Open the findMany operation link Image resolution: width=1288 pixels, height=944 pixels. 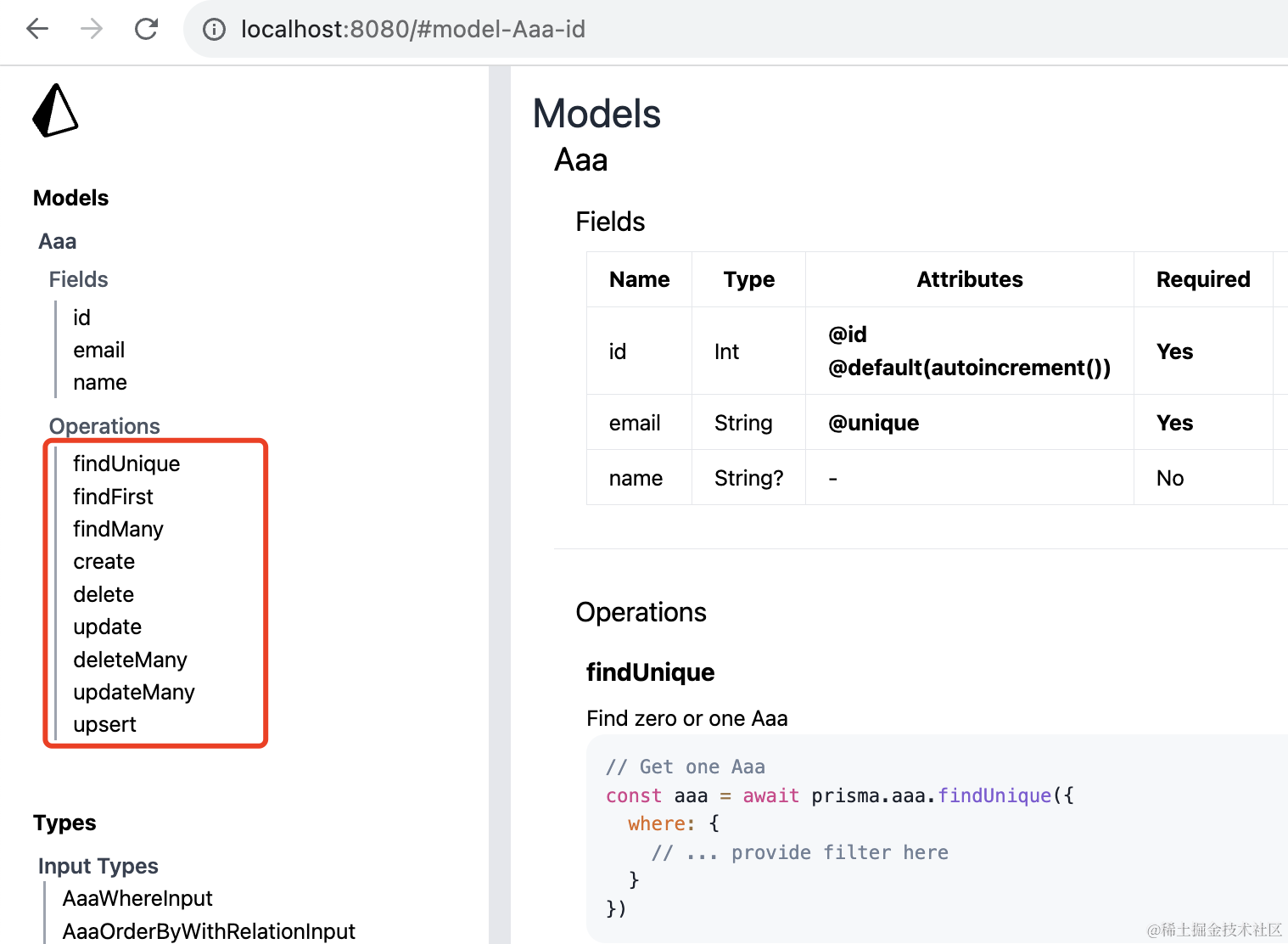[x=118, y=529]
